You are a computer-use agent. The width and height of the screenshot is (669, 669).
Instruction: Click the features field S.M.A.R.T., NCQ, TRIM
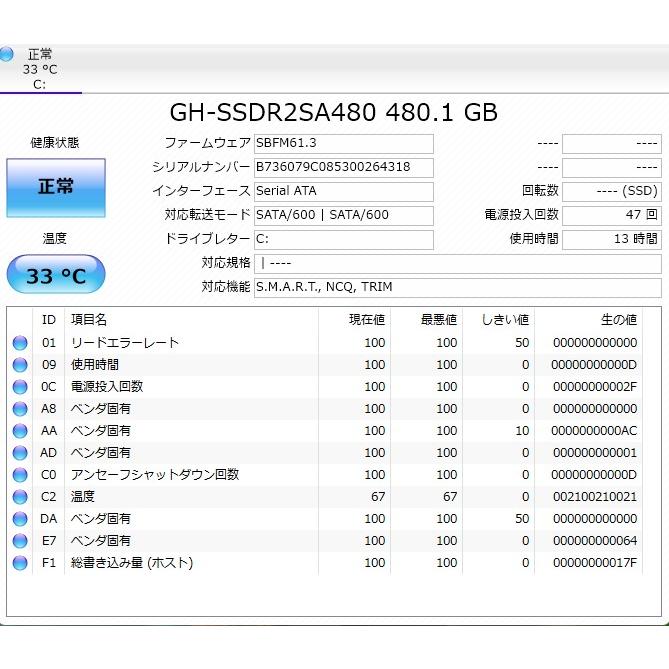pyautogui.click(x=458, y=288)
